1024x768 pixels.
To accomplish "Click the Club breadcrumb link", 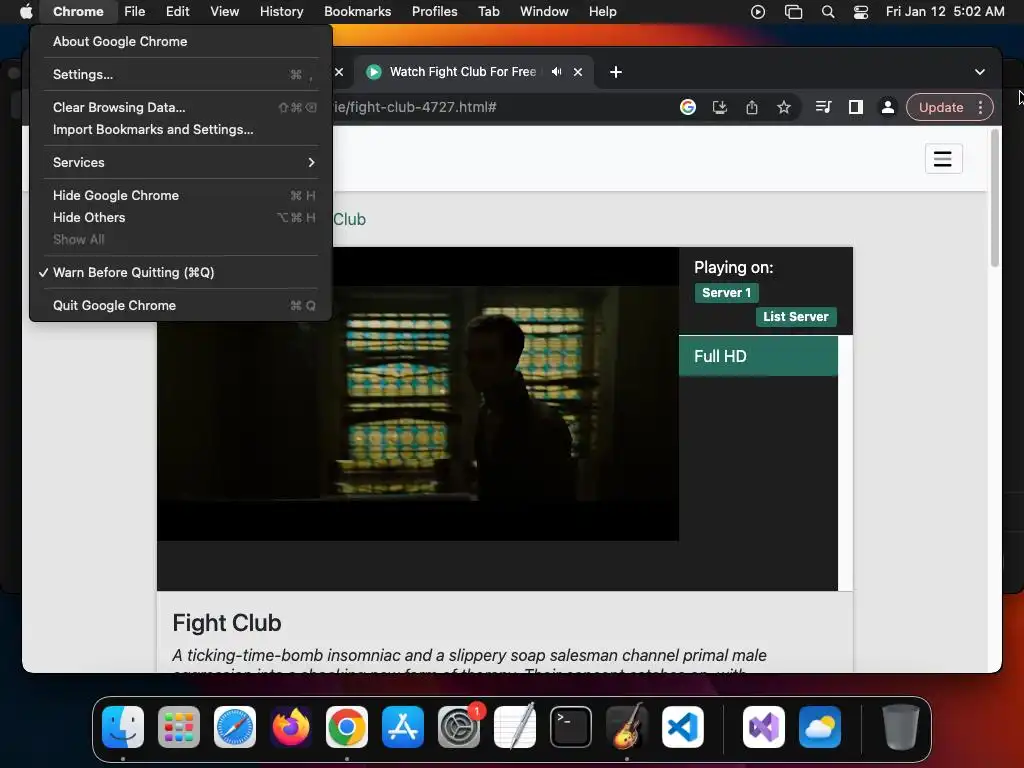I will [x=349, y=219].
